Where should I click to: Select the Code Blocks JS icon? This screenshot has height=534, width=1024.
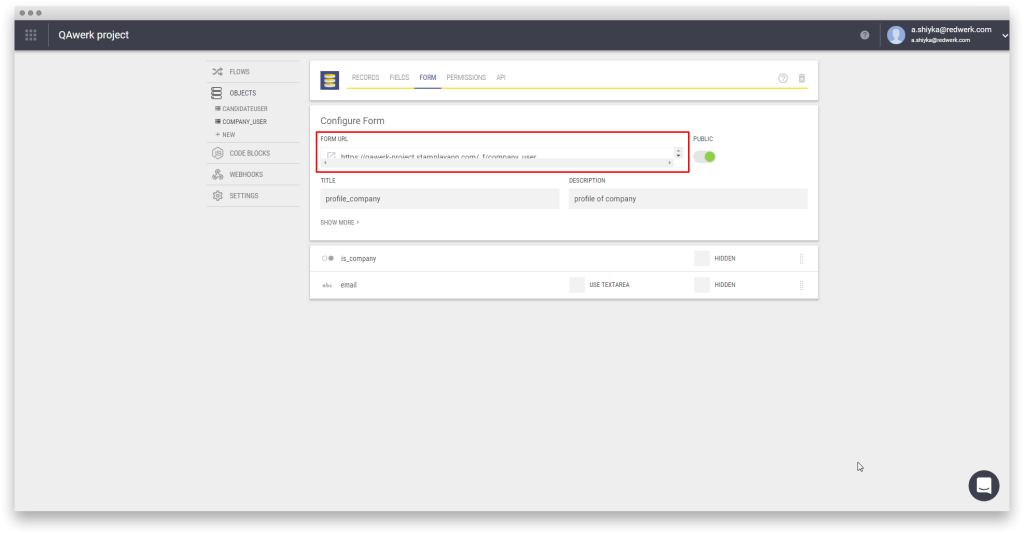pos(217,153)
